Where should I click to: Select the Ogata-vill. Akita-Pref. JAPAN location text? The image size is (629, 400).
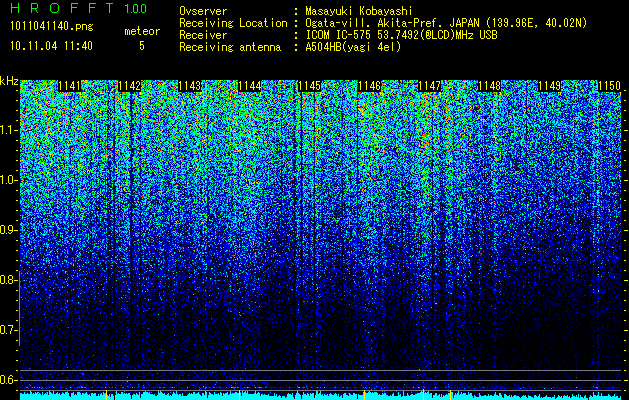pos(444,23)
